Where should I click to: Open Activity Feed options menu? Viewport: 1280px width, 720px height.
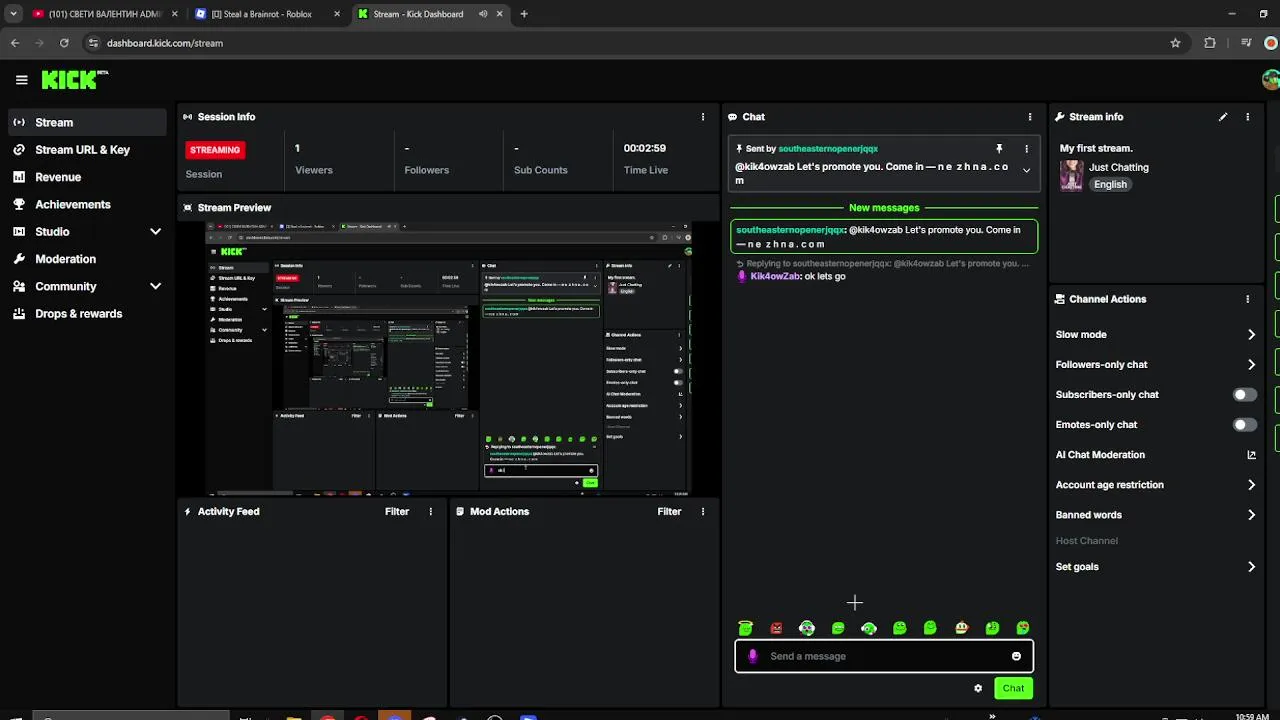(431, 511)
